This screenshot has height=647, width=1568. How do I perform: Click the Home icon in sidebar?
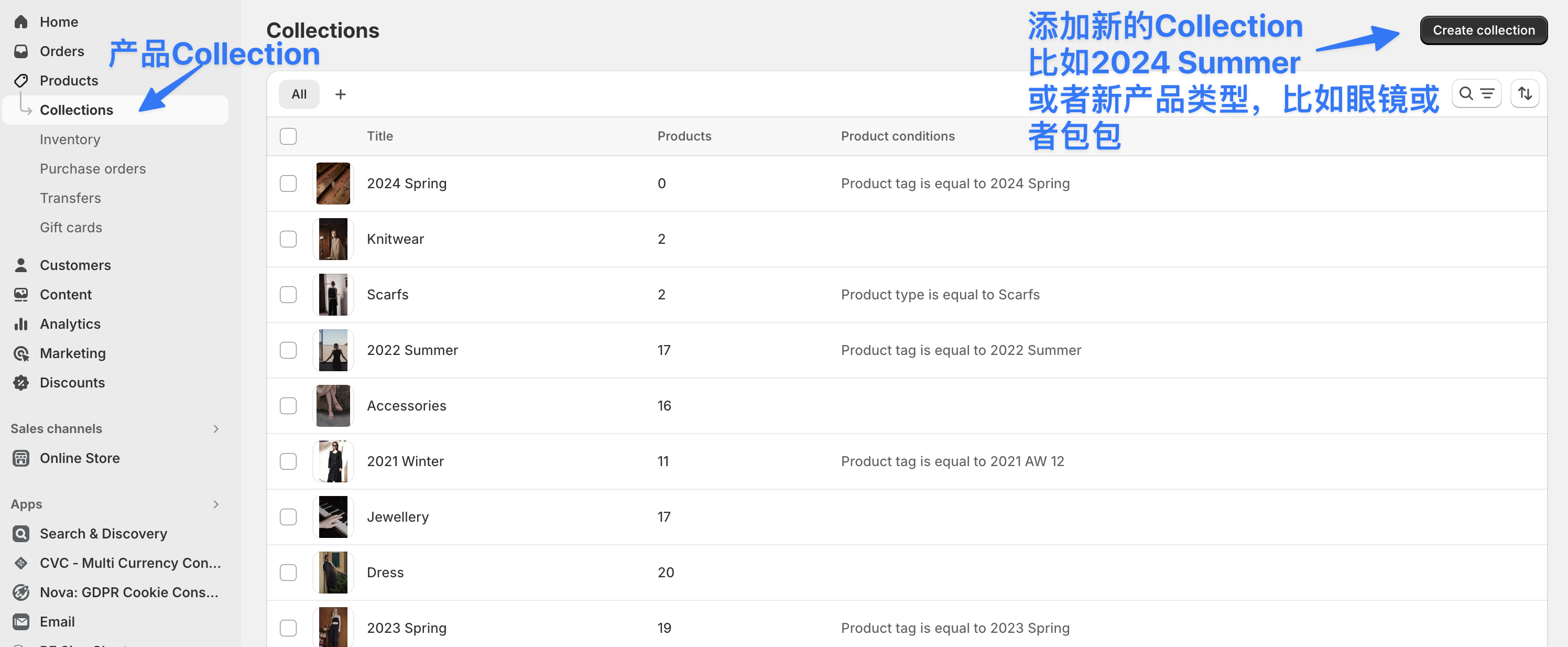[20, 22]
